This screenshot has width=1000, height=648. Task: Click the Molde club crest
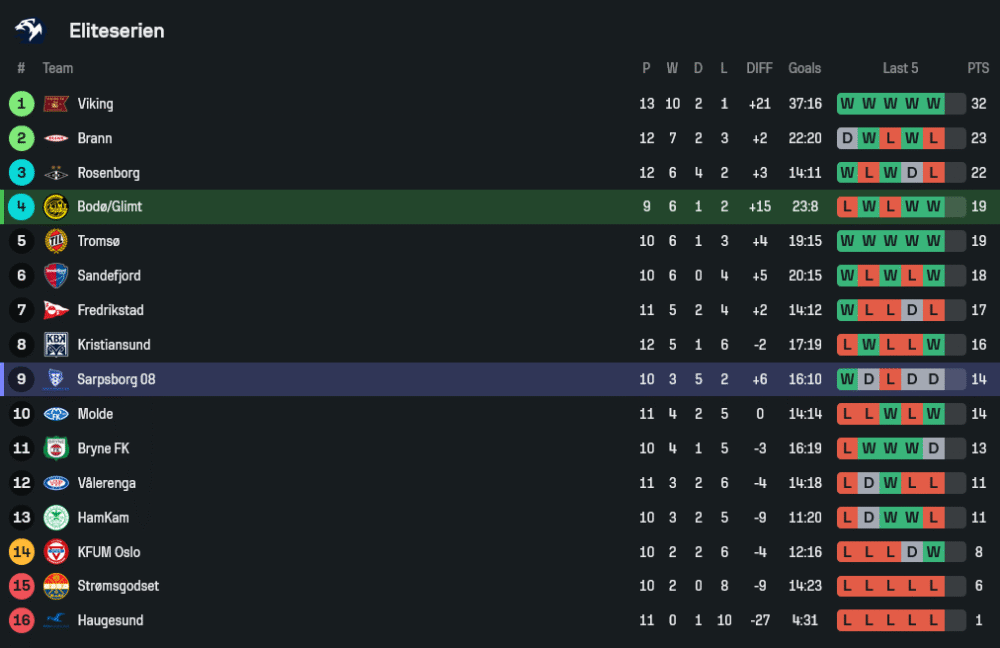(56, 414)
